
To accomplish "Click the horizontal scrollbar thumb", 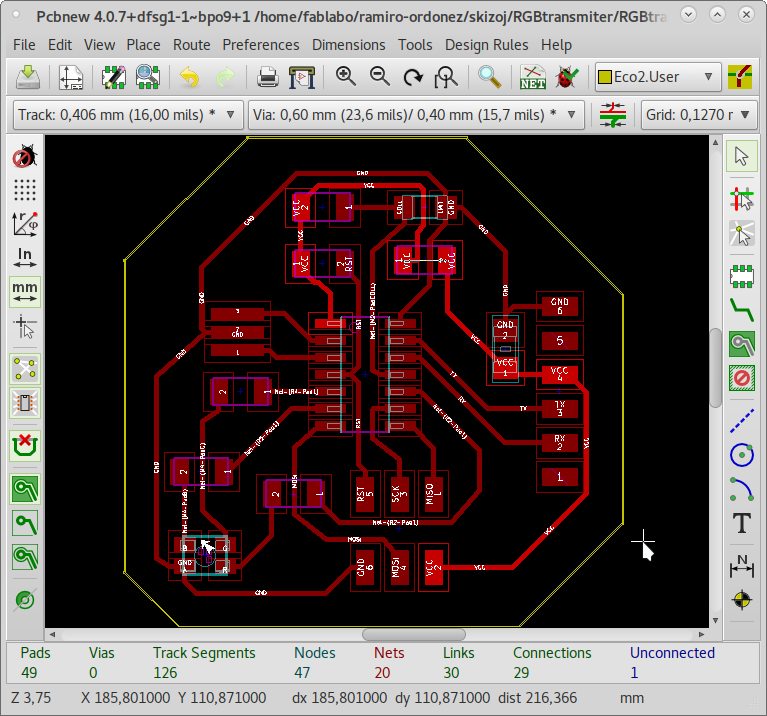I will coord(414,634).
